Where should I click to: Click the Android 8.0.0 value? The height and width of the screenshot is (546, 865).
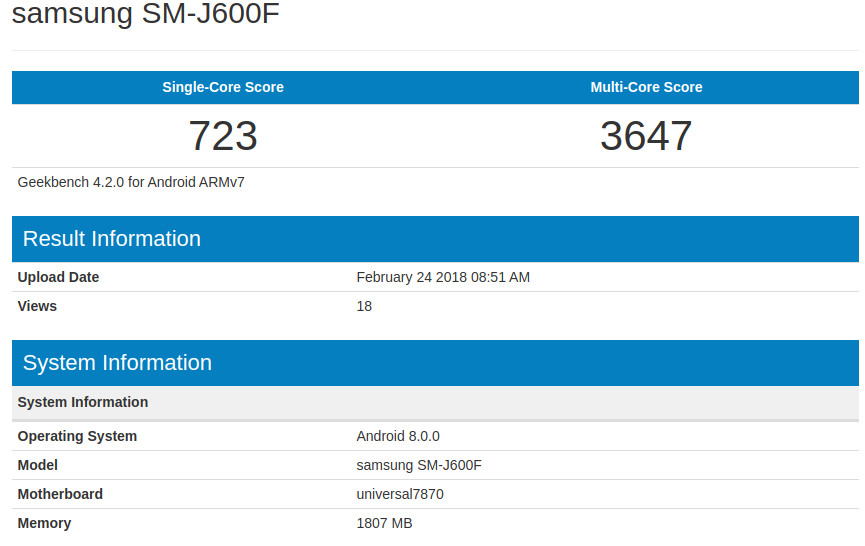[398, 436]
